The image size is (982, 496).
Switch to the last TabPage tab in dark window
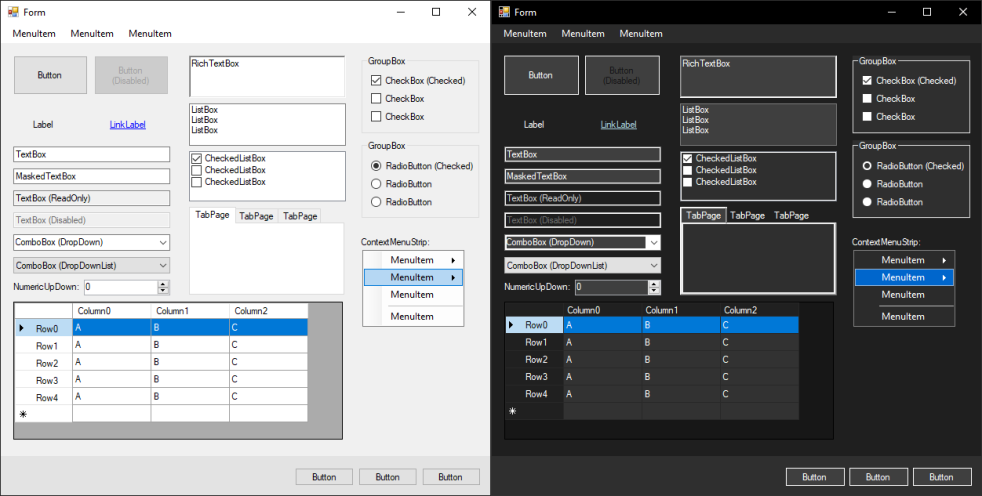coord(791,215)
